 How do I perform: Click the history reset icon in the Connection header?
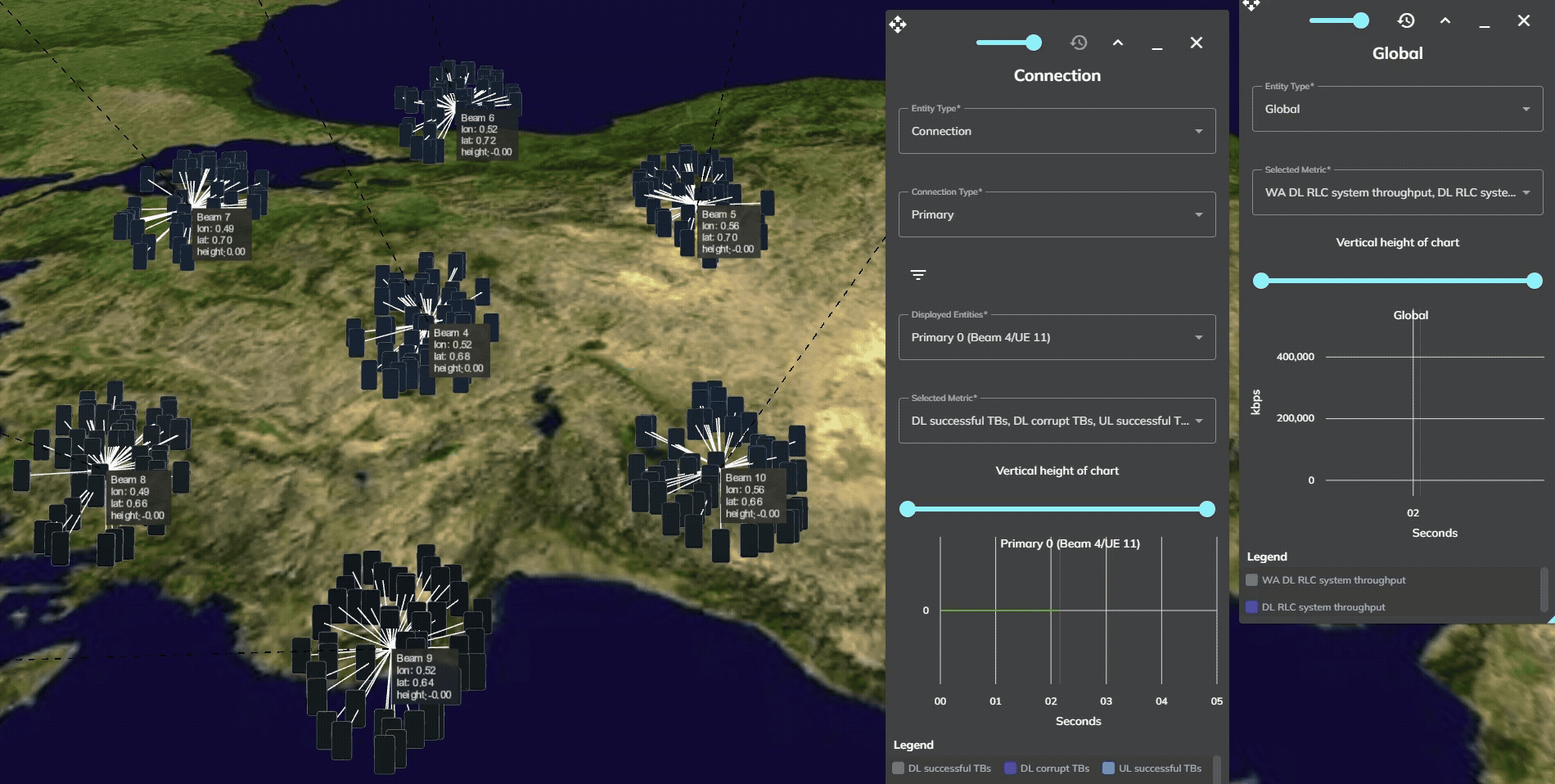1079,43
